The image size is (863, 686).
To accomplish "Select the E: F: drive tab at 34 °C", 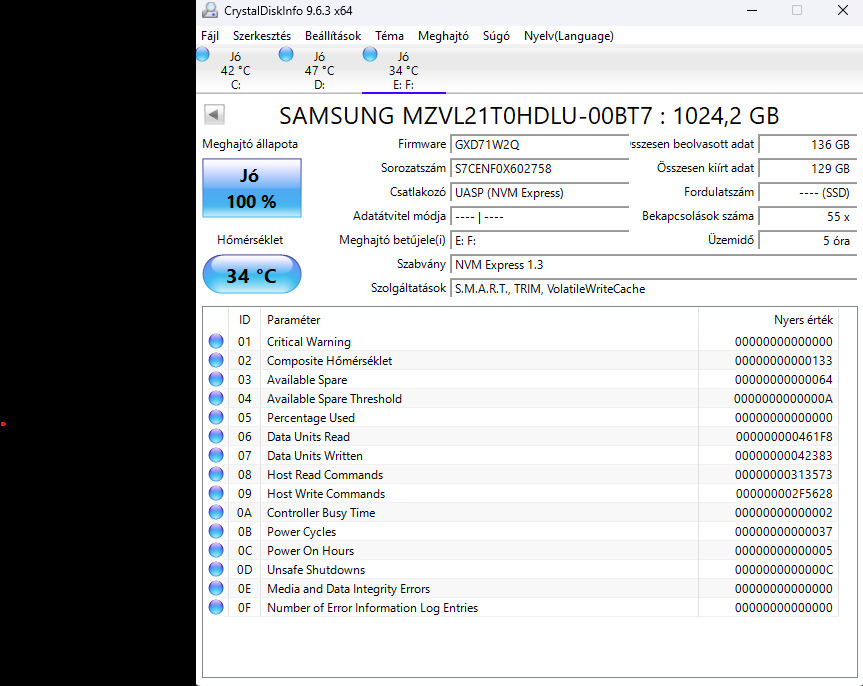I will (403, 70).
